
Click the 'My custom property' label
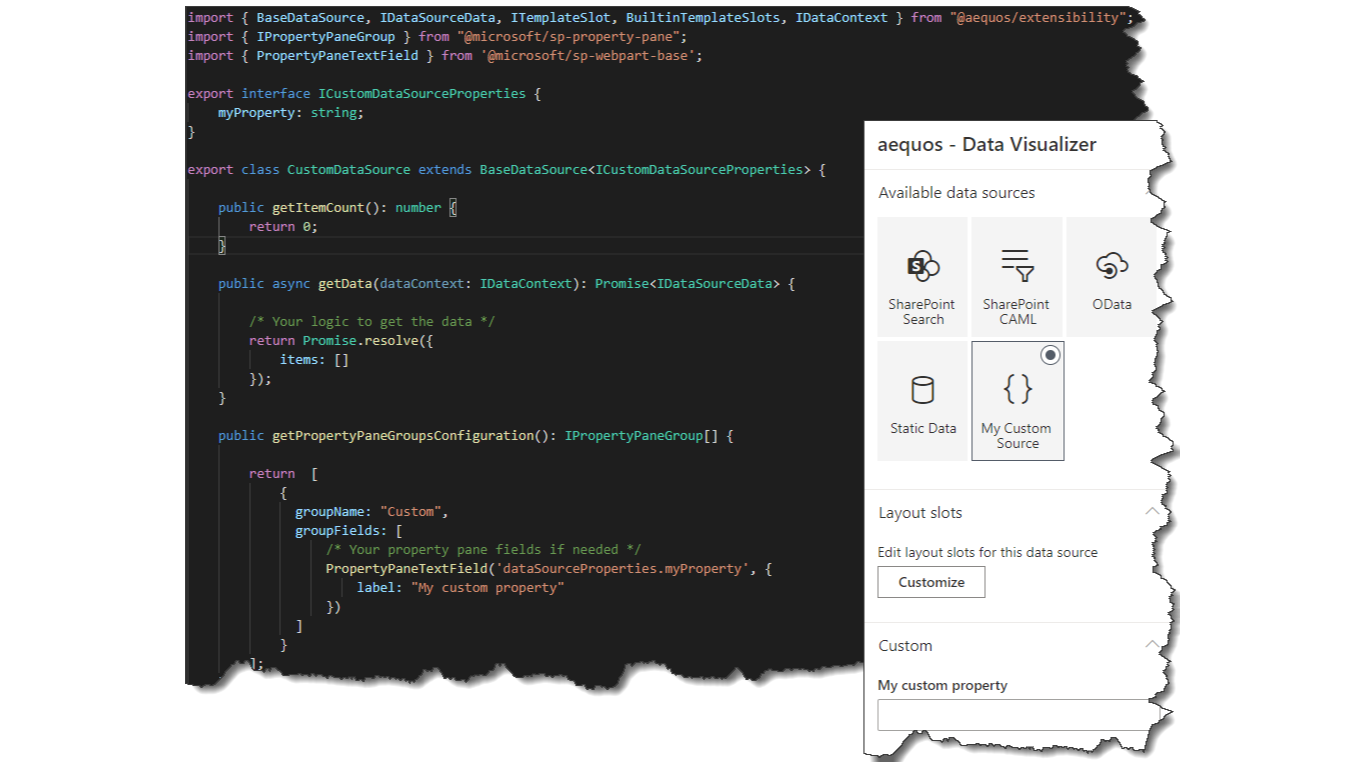tap(942, 685)
